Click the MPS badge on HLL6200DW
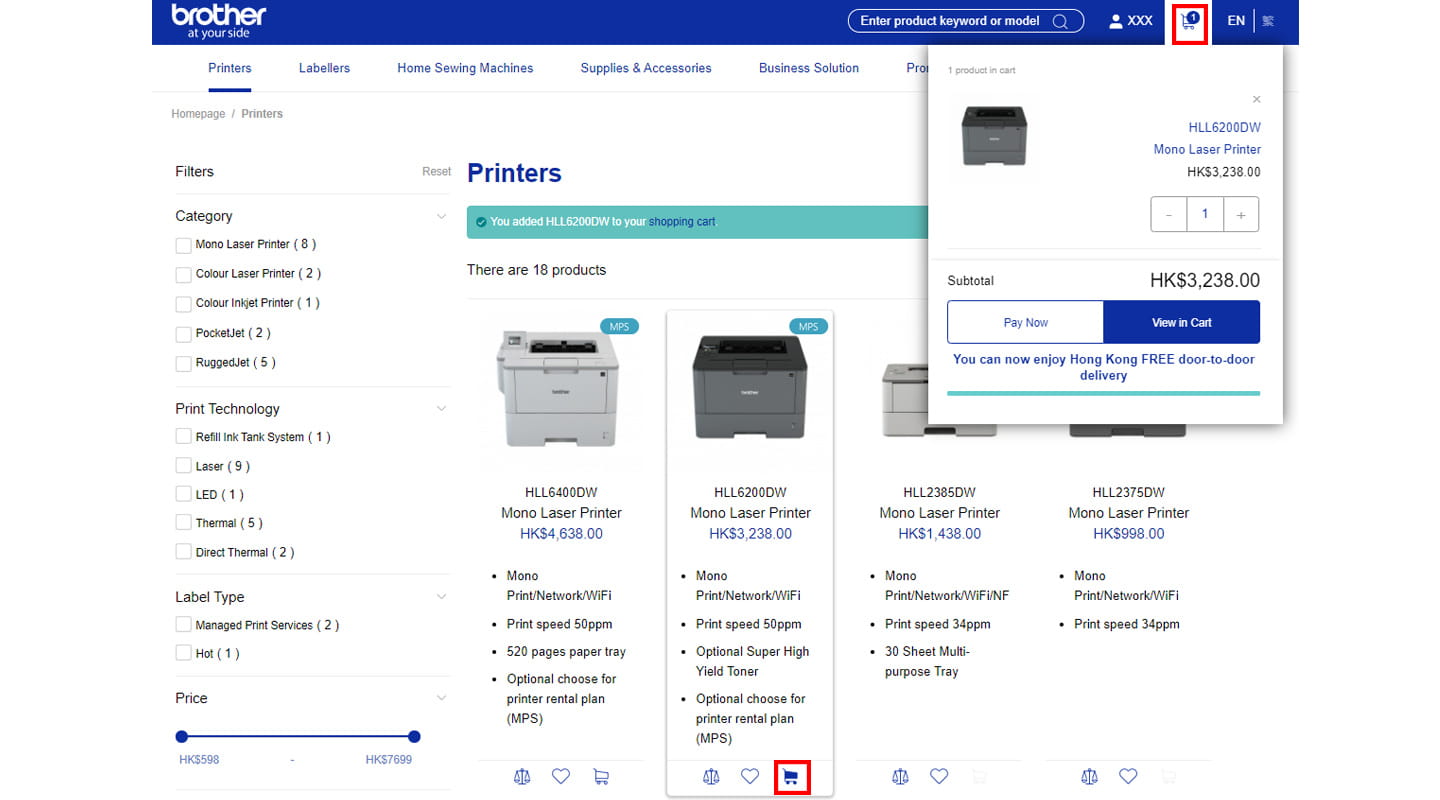 coord(808,326)
